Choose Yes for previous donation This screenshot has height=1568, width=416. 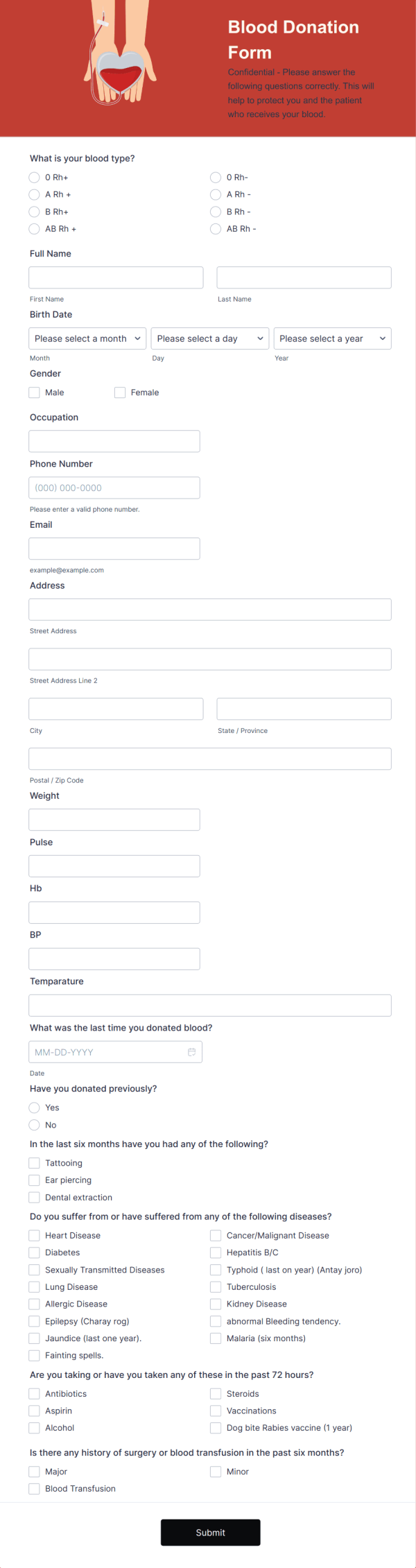[x=34, y=1108]
